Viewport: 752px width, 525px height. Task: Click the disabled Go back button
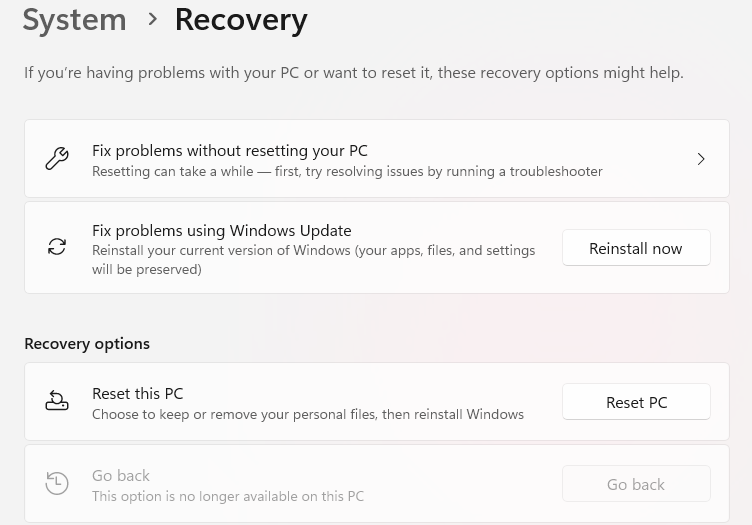click(636, 484)
